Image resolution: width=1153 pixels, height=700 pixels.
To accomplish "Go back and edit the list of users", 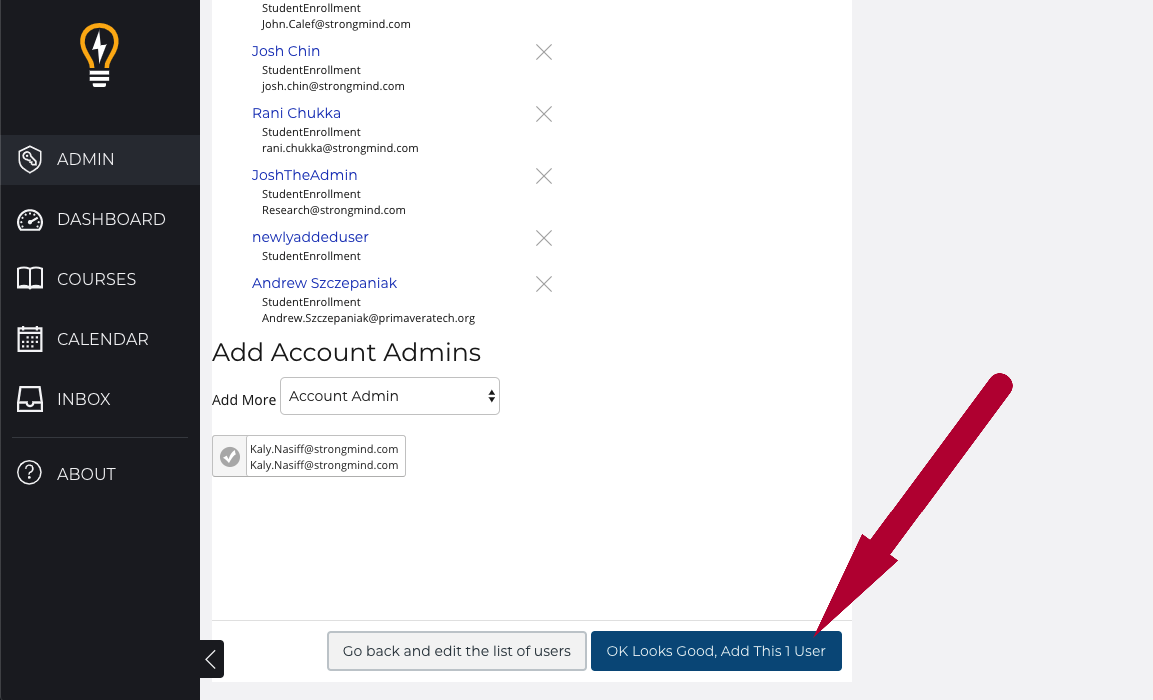I will [456, 651].
